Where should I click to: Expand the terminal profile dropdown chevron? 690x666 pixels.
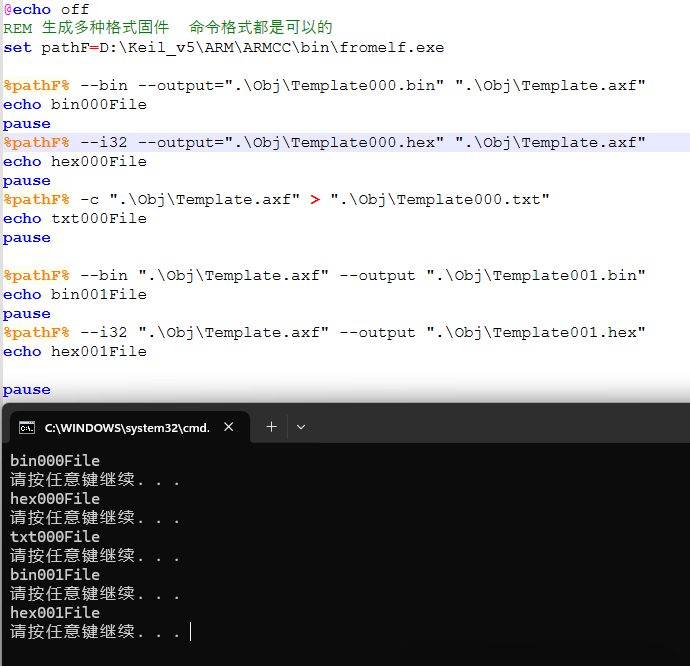[301, 427]
